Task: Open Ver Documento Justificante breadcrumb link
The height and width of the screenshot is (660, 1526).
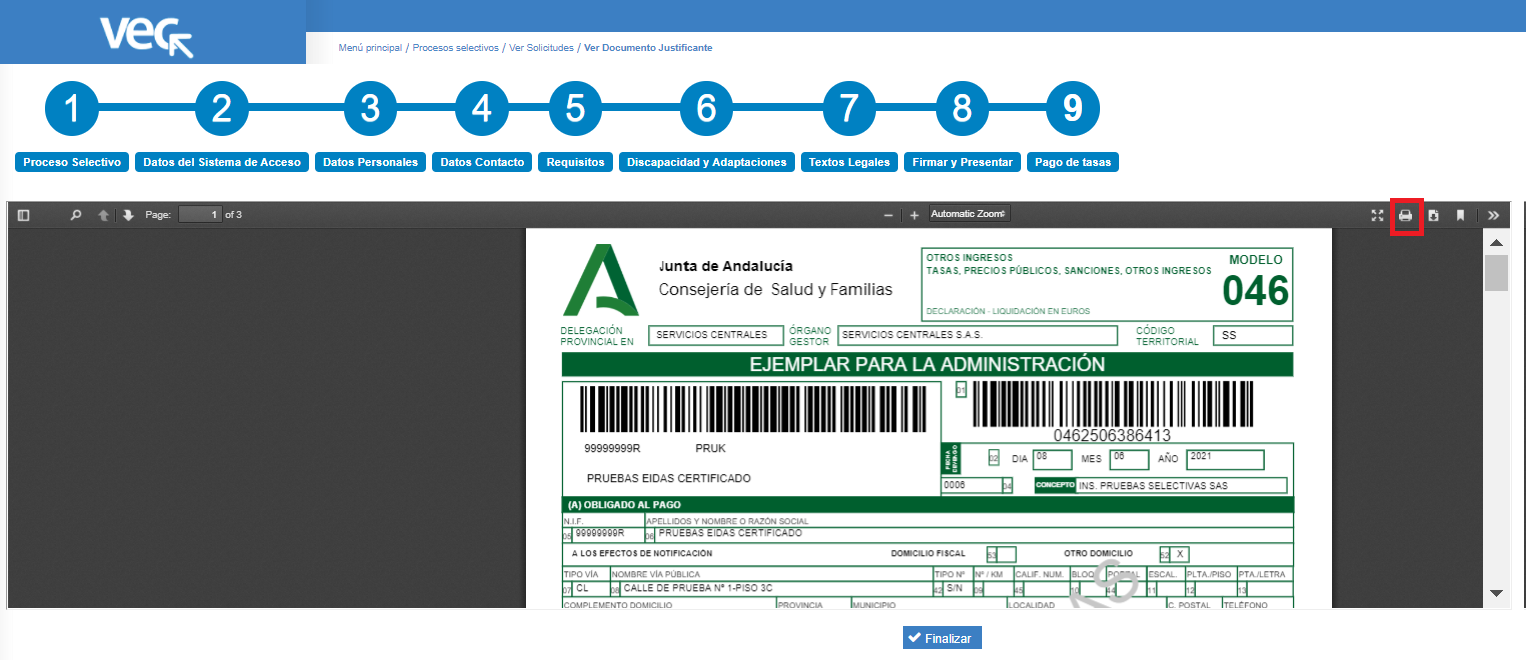Action: [x=648, y=48]
